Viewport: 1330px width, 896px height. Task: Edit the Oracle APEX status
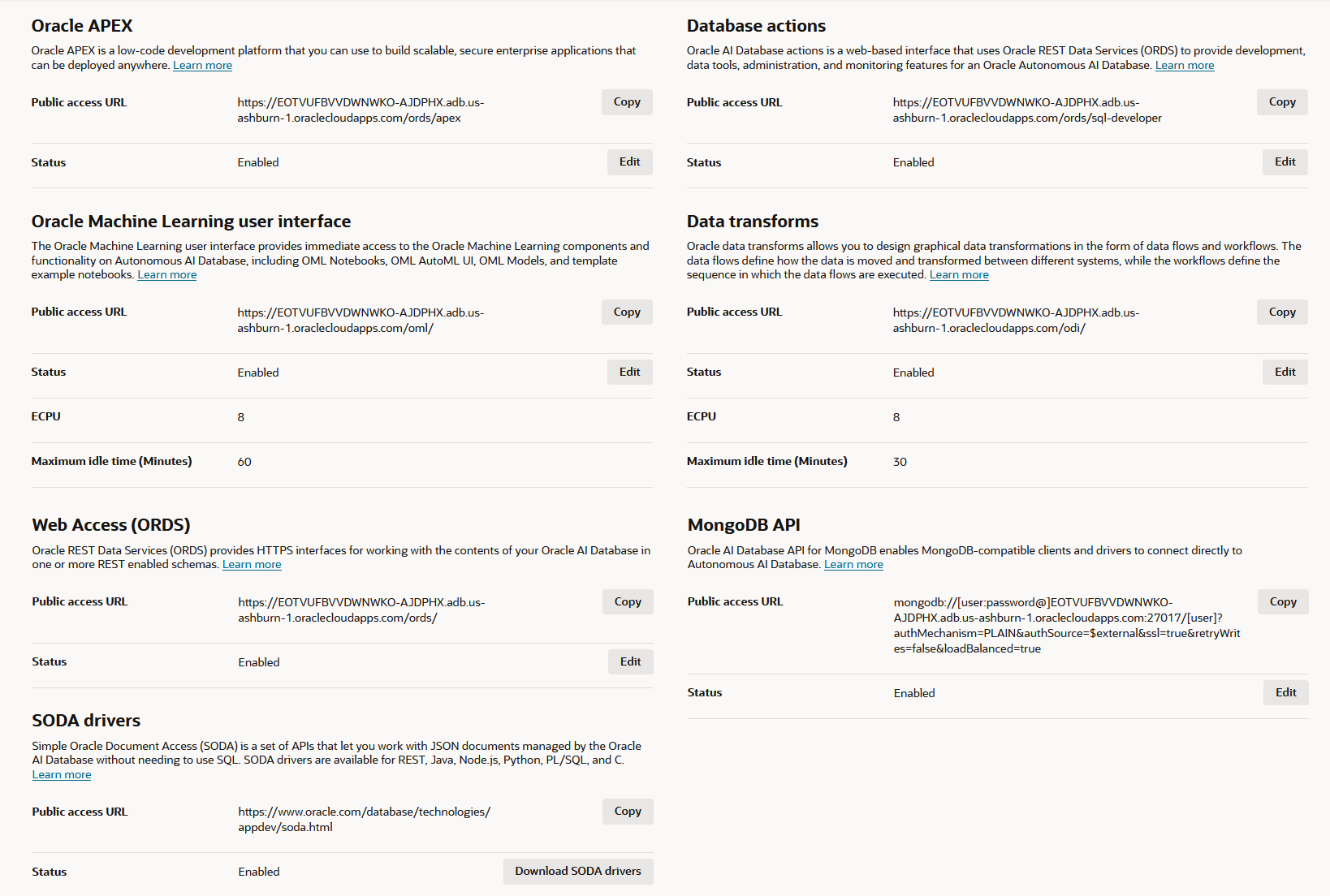tap(629, 162)
